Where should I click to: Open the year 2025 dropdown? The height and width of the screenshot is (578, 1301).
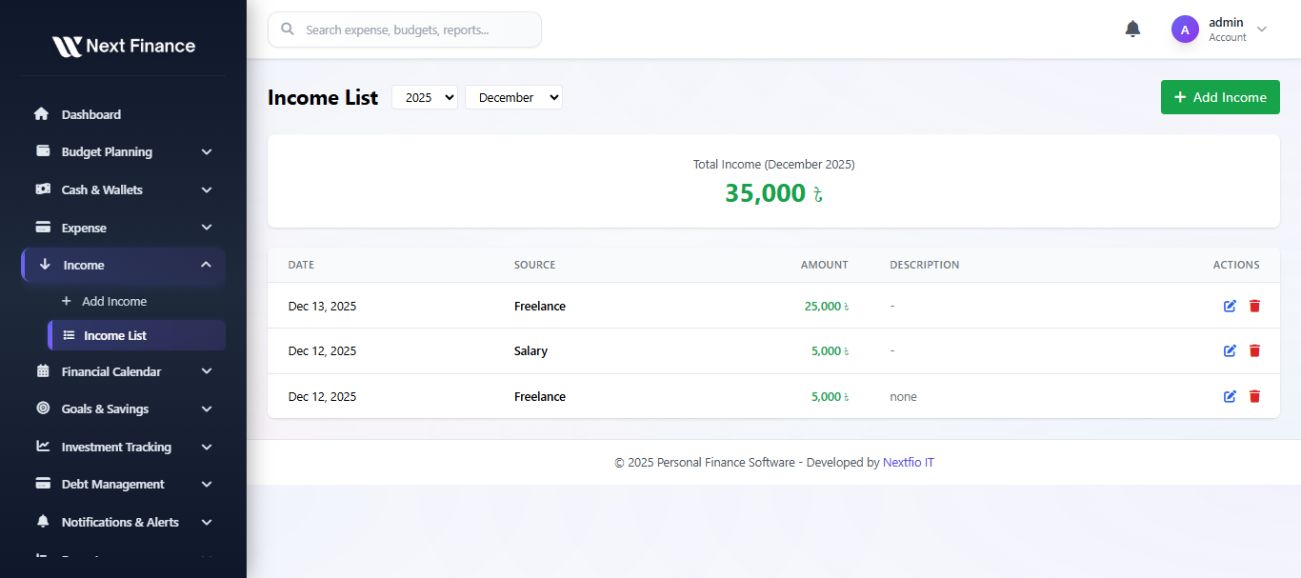tap(425, 97)
